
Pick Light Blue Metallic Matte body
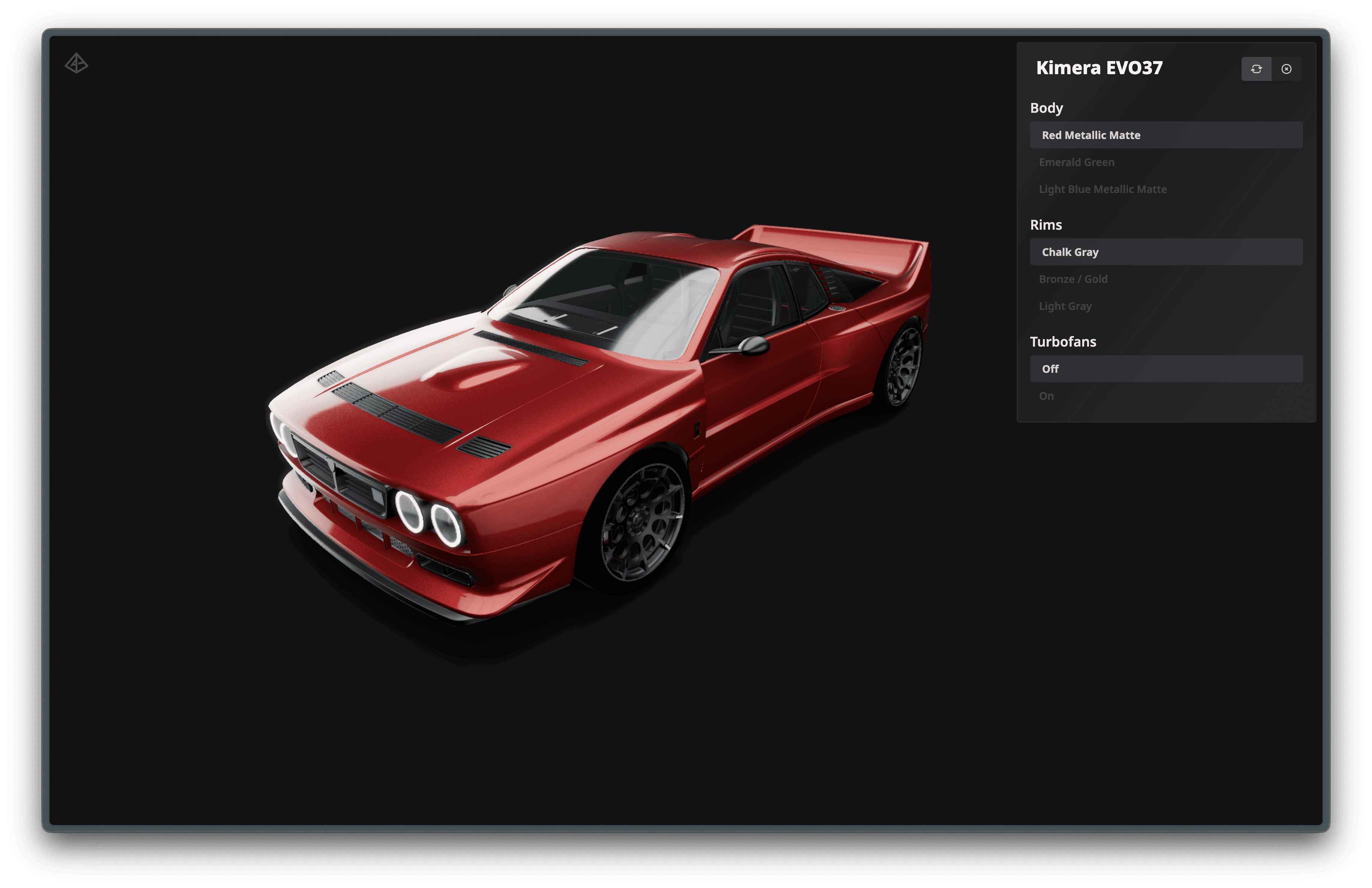(x=1102, y=189)
